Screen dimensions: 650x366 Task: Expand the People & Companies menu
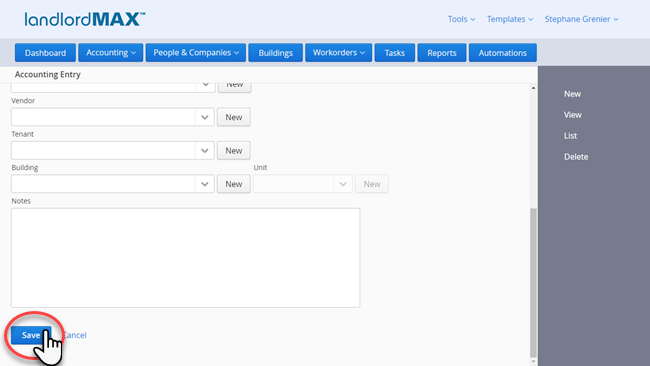pos(196,53)
